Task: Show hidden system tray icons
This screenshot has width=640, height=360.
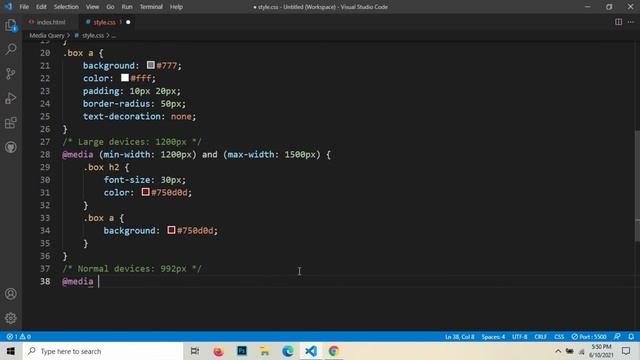Action: (558, 351)
